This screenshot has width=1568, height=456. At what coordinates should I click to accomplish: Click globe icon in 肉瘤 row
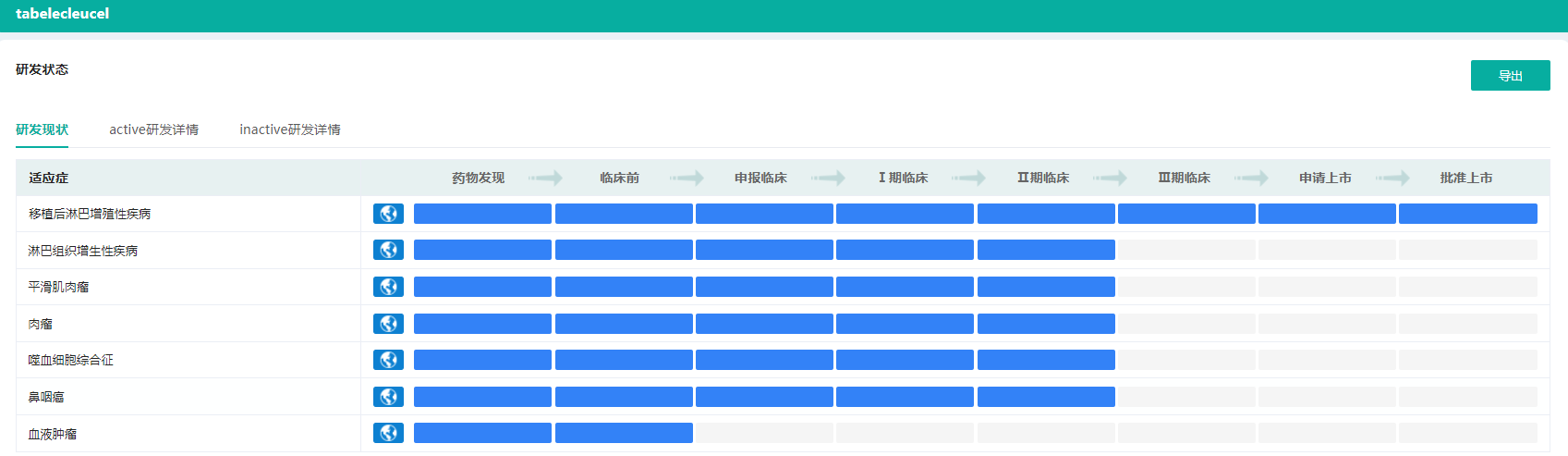pos(388,324)
